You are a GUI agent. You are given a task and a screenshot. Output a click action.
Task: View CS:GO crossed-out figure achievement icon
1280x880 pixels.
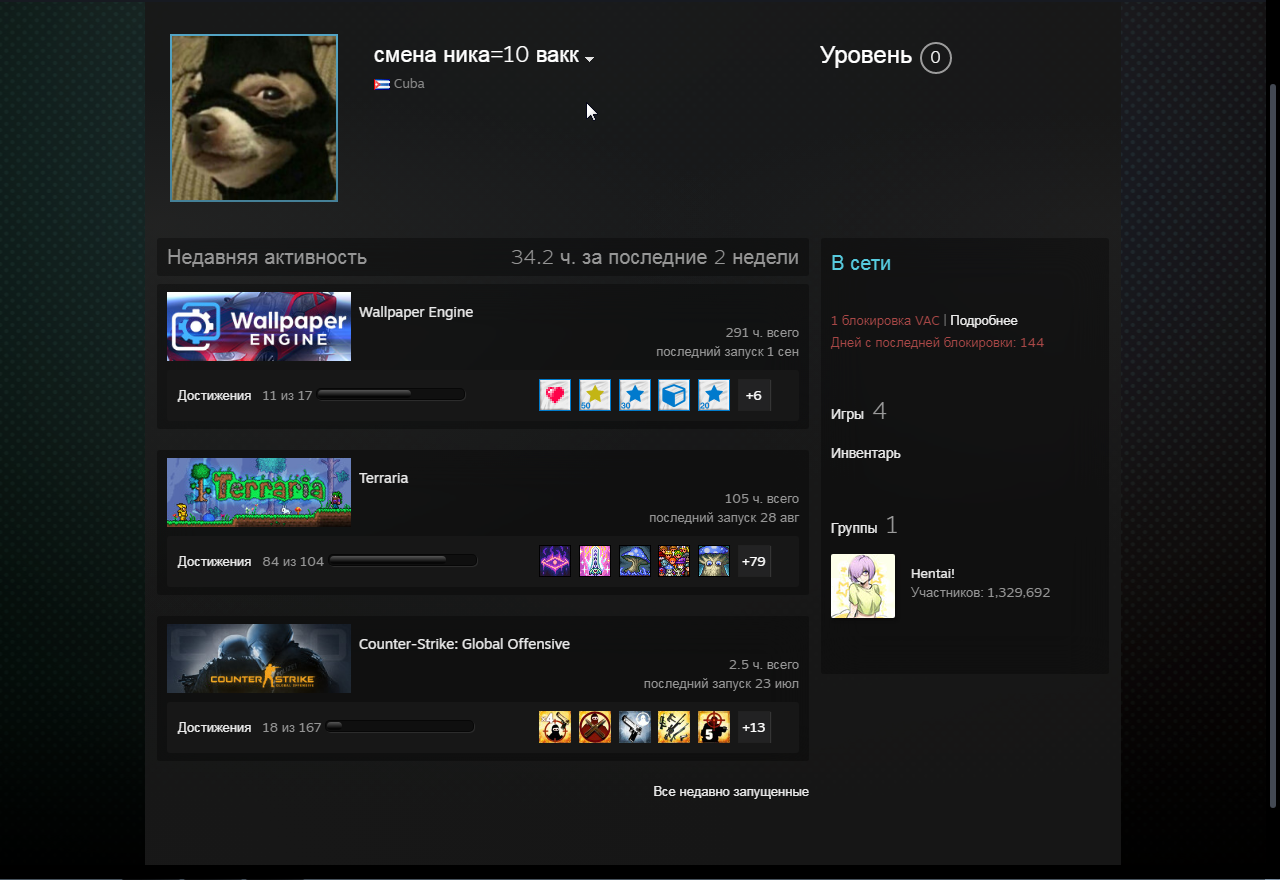click(595, 727)
